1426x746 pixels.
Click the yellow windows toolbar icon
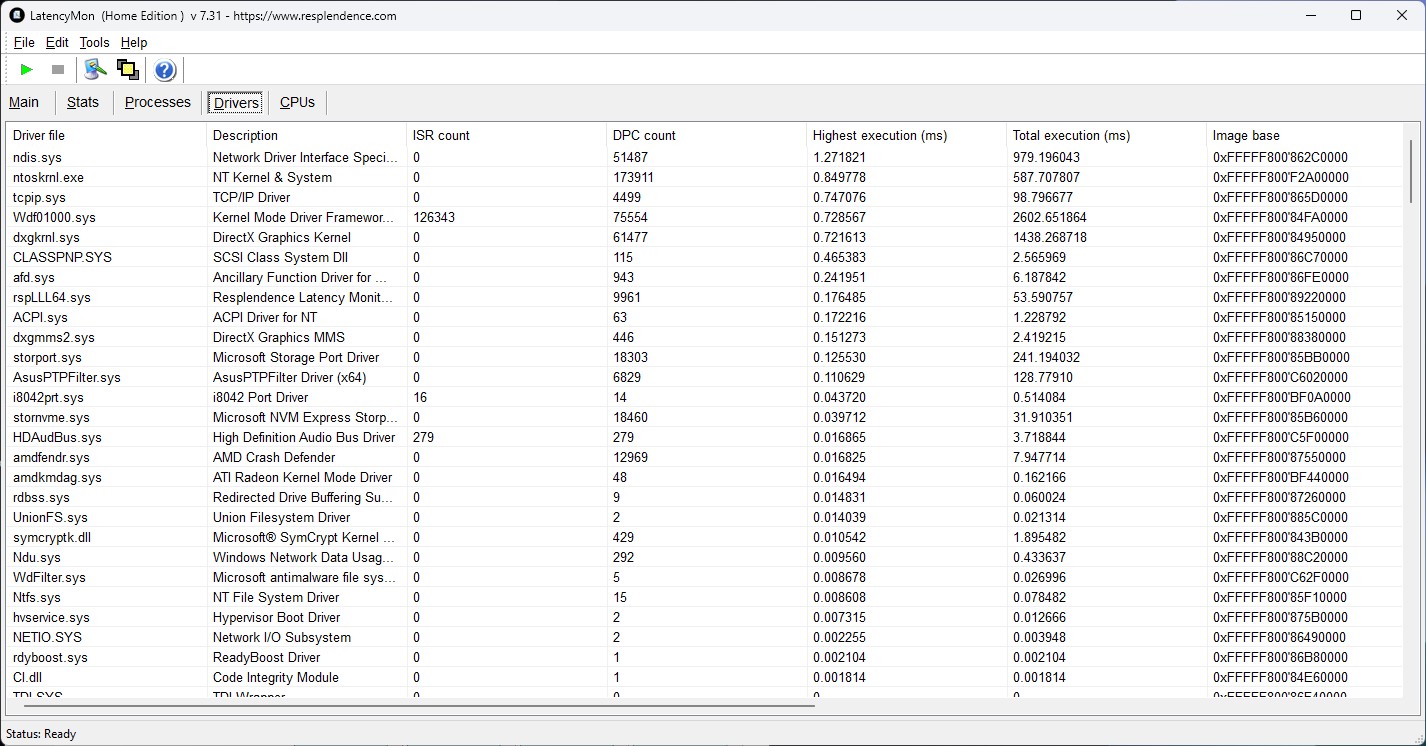point(127,70)
